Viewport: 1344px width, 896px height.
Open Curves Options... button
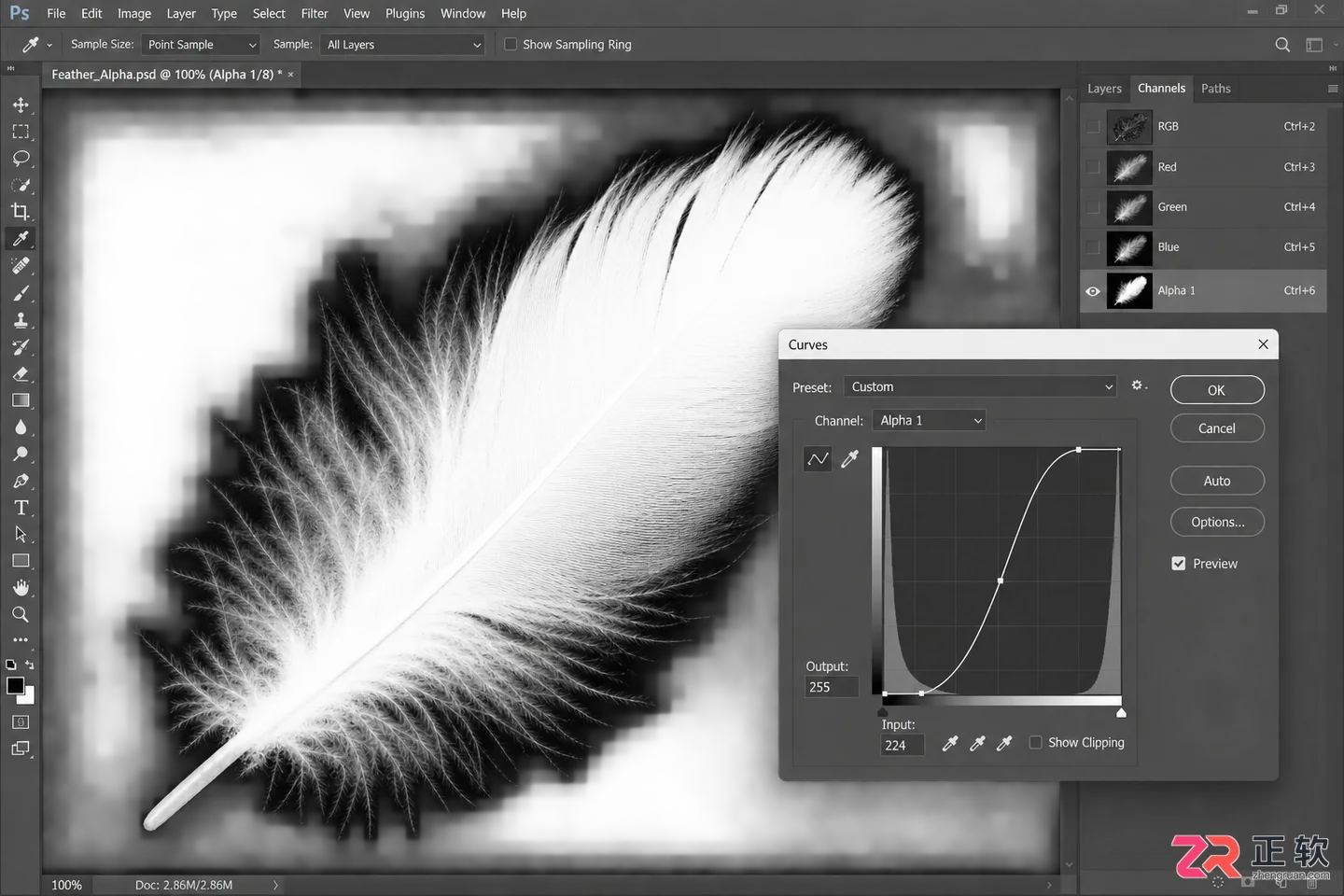(x=1217, y=522)
